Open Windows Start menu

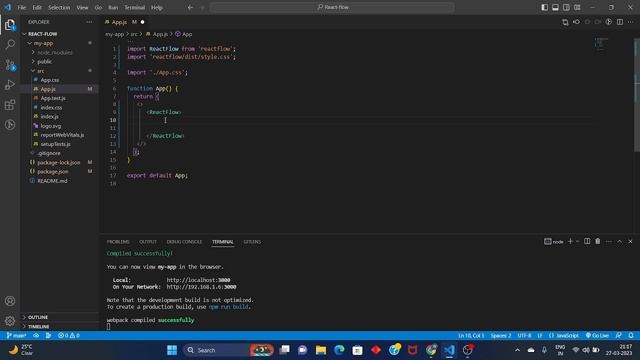coord(172,350)
